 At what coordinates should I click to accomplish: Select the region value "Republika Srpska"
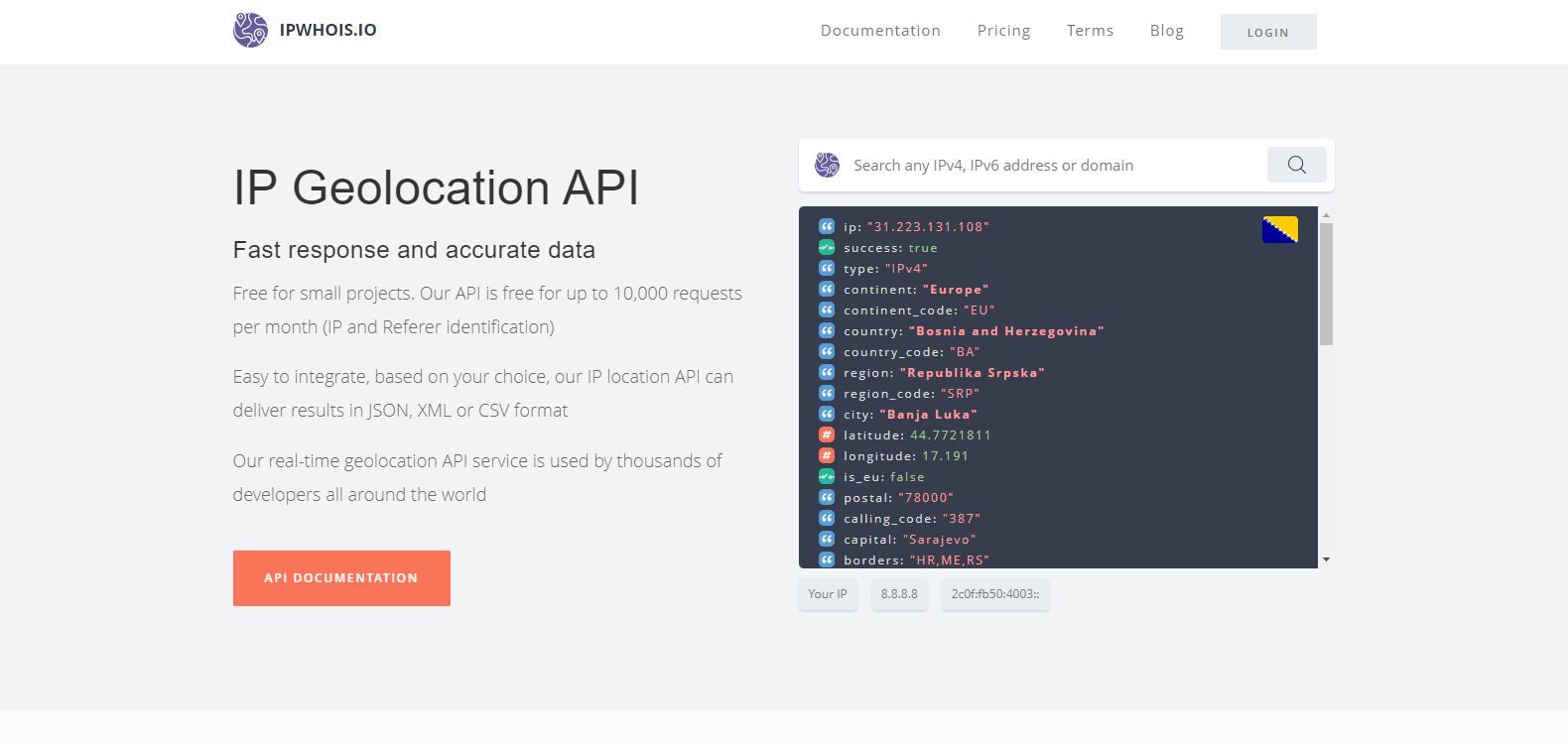(973, 372)
